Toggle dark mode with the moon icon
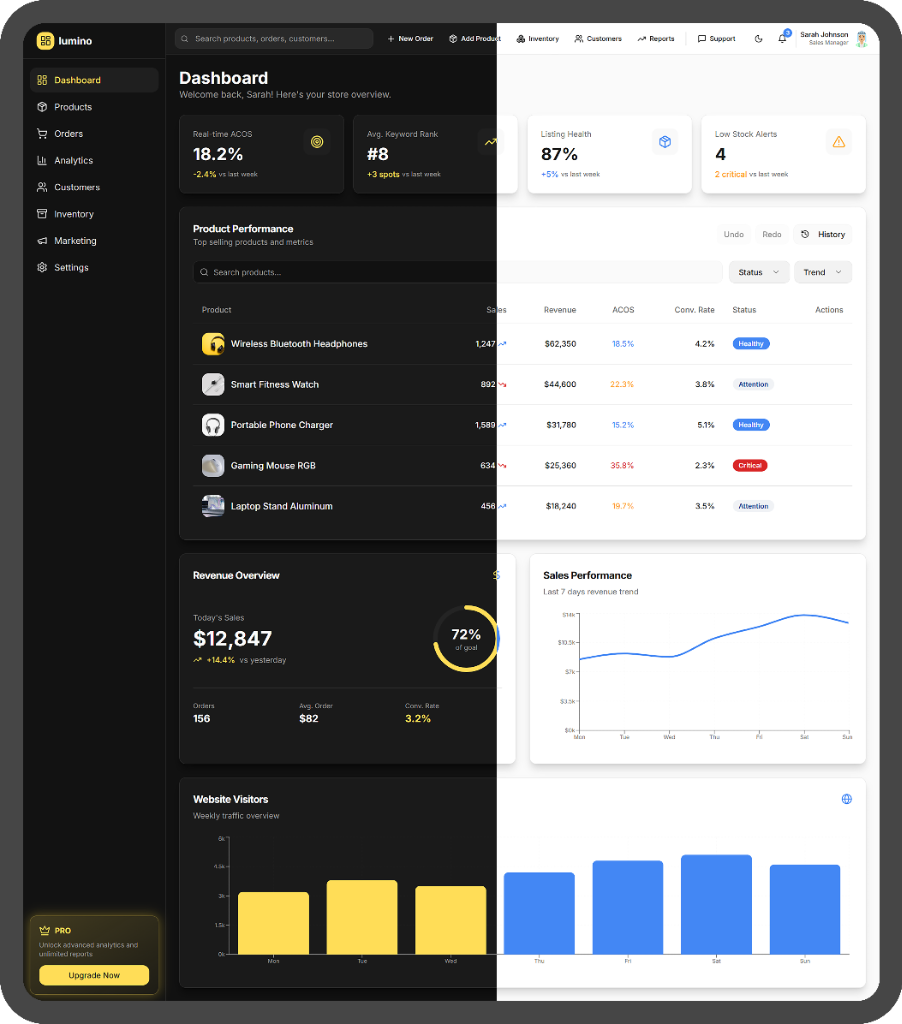 point(759,38)
